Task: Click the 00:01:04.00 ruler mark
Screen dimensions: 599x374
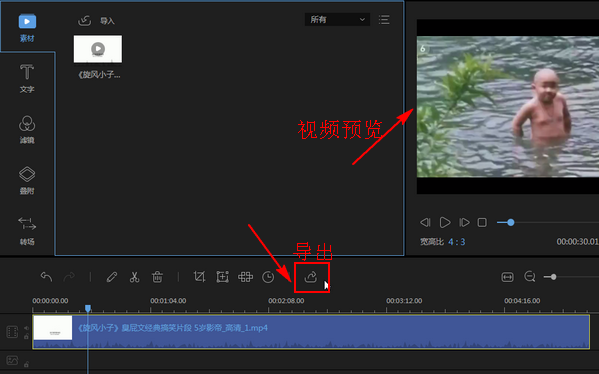Action: 168,301
